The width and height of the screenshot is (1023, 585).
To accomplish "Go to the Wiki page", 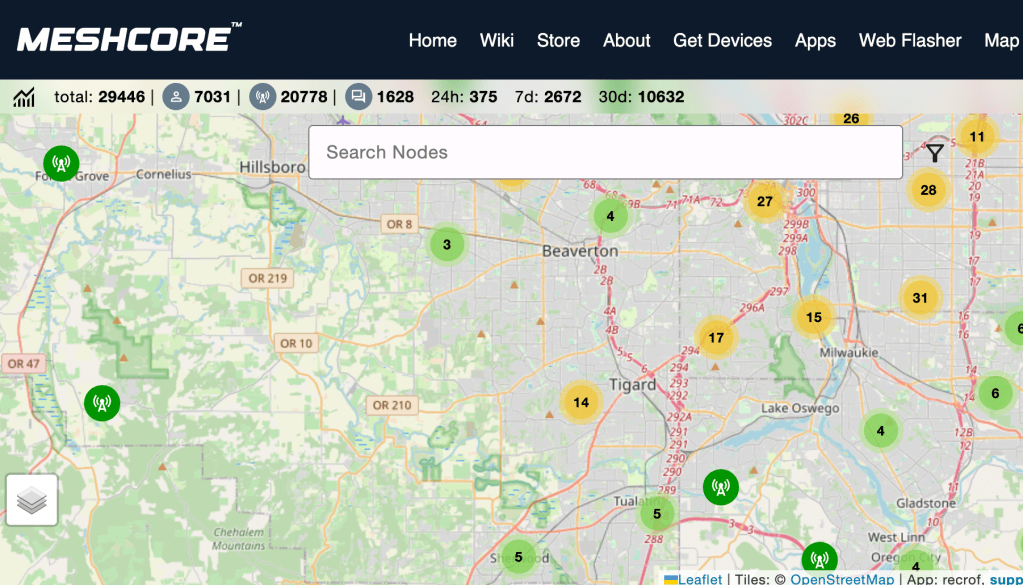I will 497,40.
